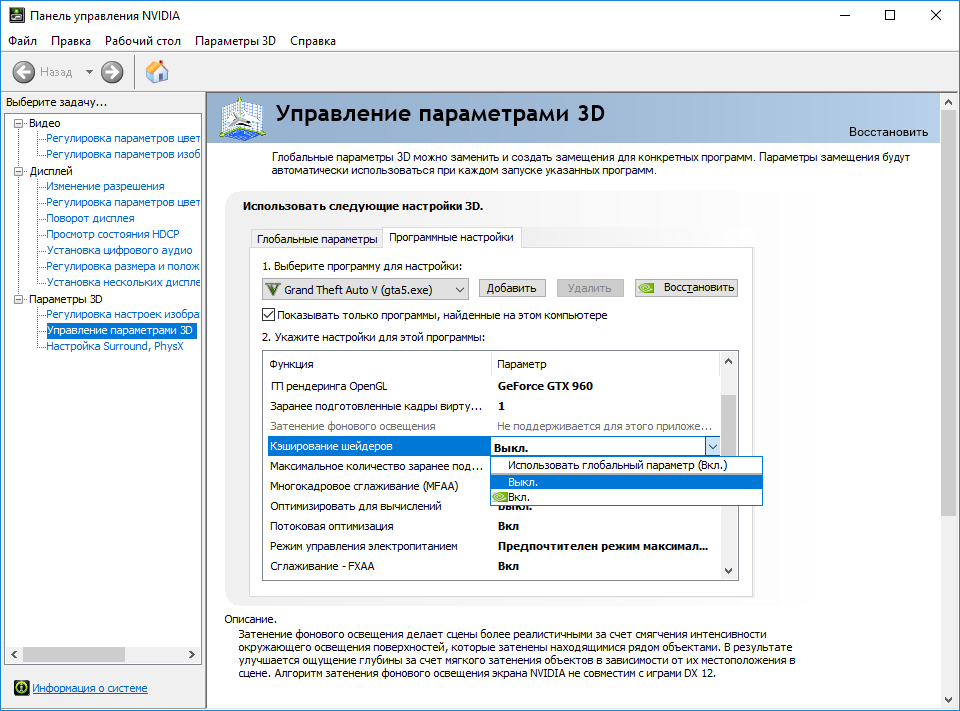Image resolution: width=960 pixels, height=711 pixels.
Task: Click the task tree horizontal scrollbar thumb
Action: [73, 655]
